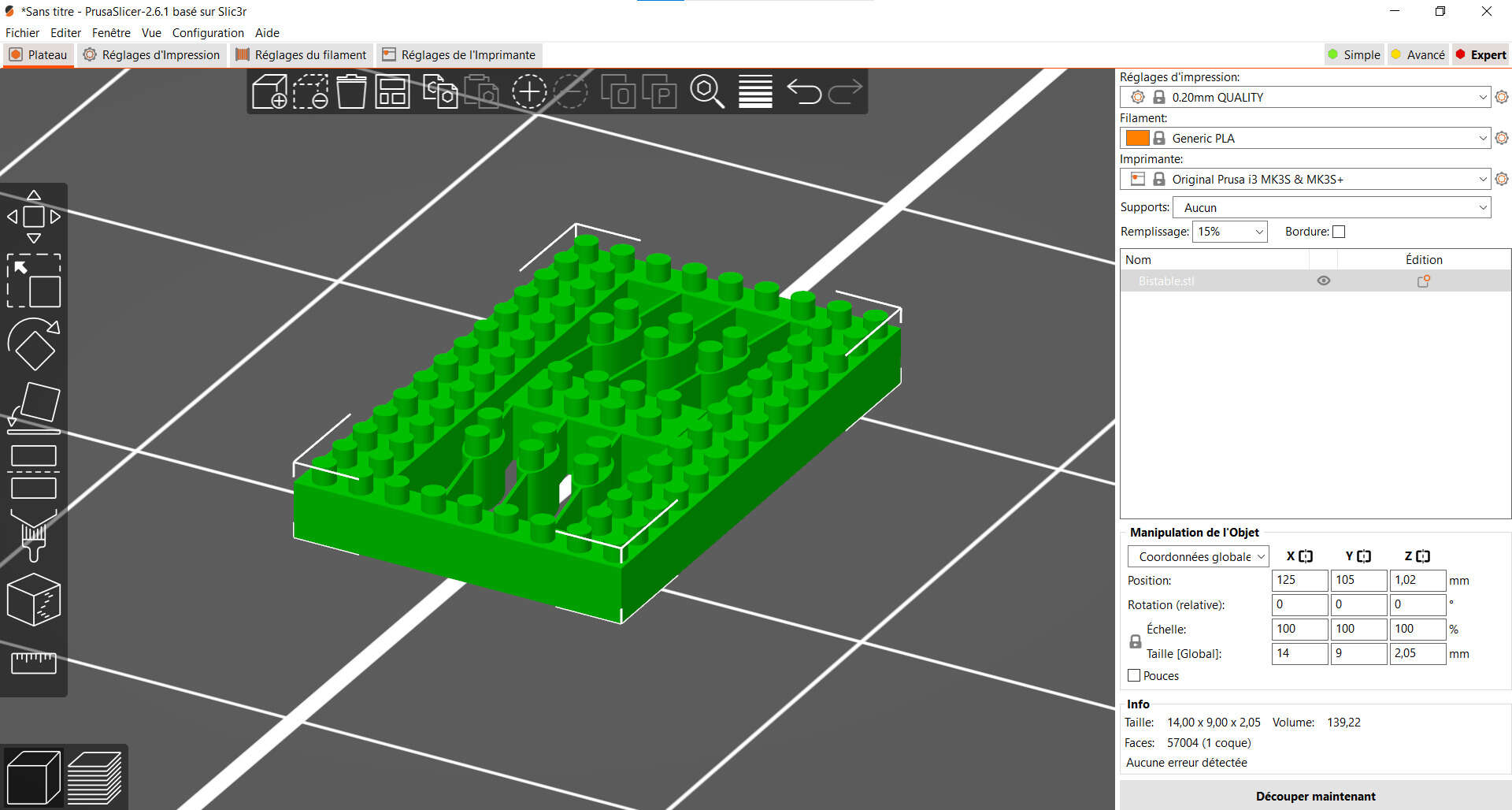
Task: Open print settings gear icon next to 0.20mm QUALITY
Action: click(x=1502, y=97)
